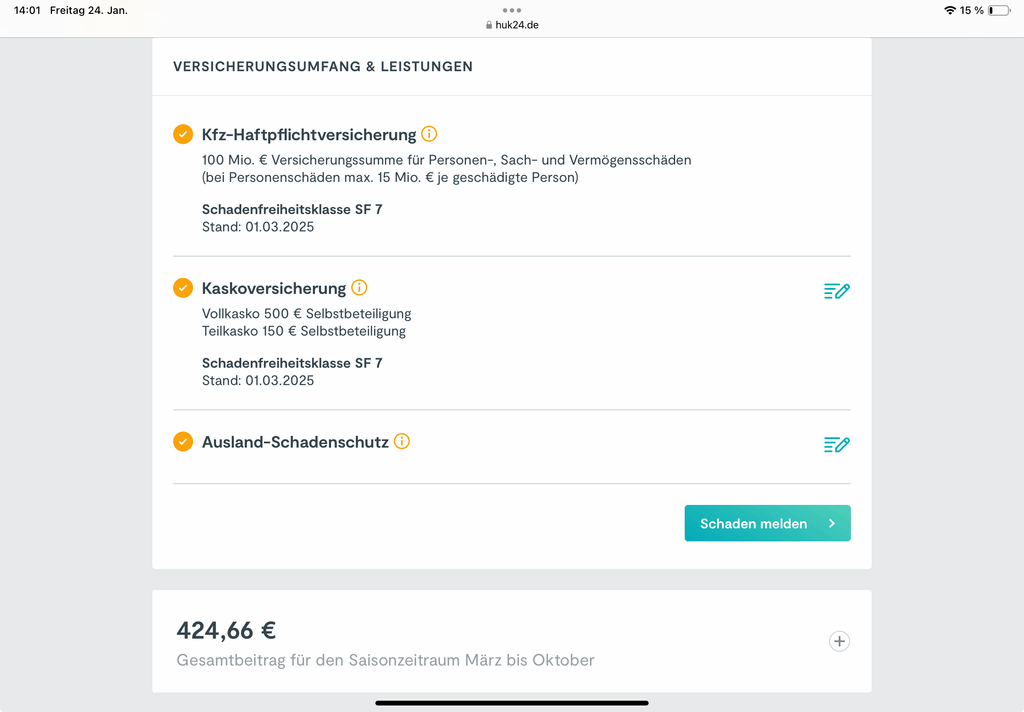
Task: Tap the huk24.de address bar
Action: click(x=512, y=25)
